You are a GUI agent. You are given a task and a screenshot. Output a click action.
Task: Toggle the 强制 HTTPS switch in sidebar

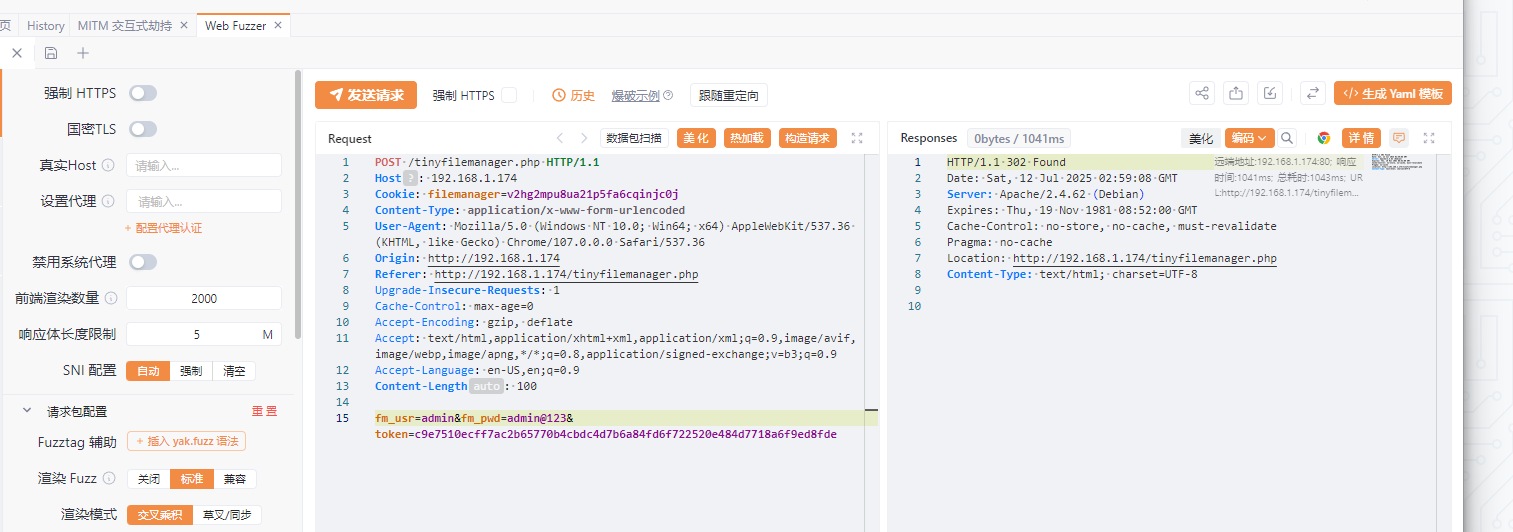(143, 93)
